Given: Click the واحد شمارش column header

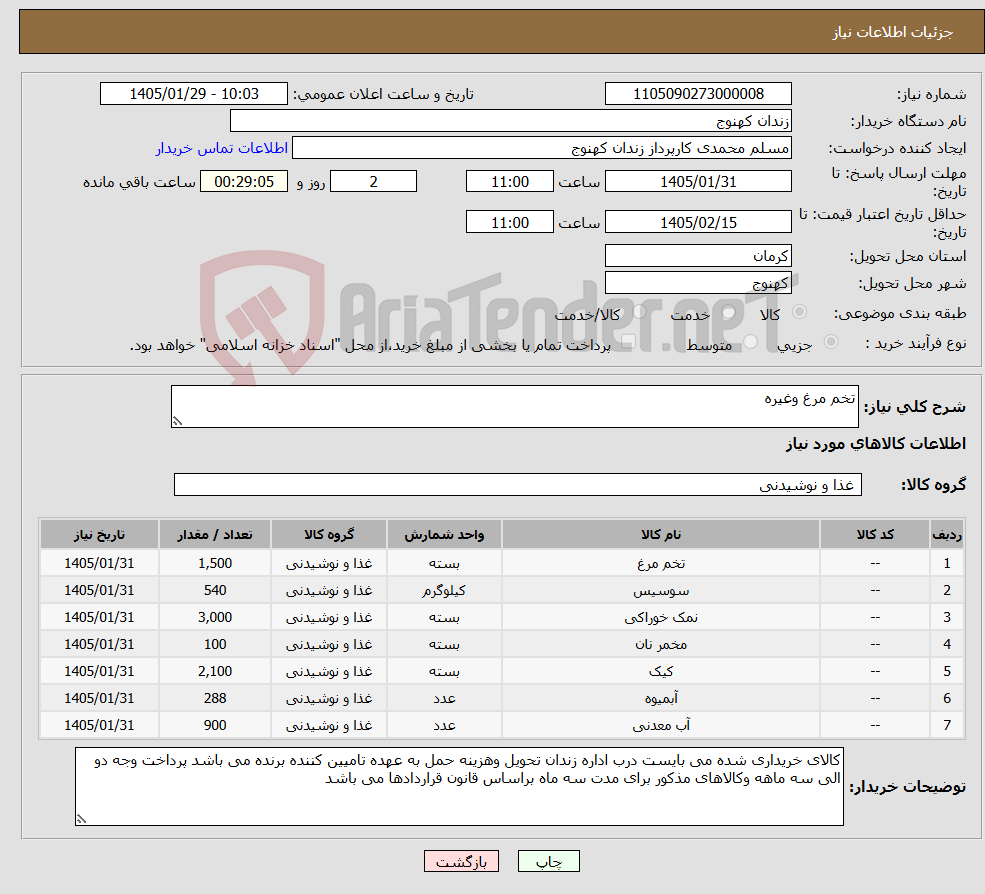Looking at the screenshot, I should tap(444, 535).
